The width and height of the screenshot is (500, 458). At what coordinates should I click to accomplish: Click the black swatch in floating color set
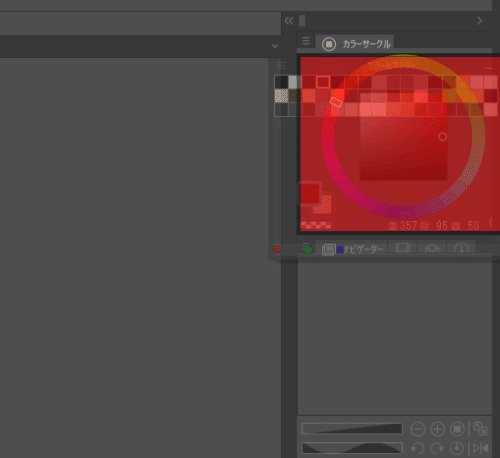point(281,82)
